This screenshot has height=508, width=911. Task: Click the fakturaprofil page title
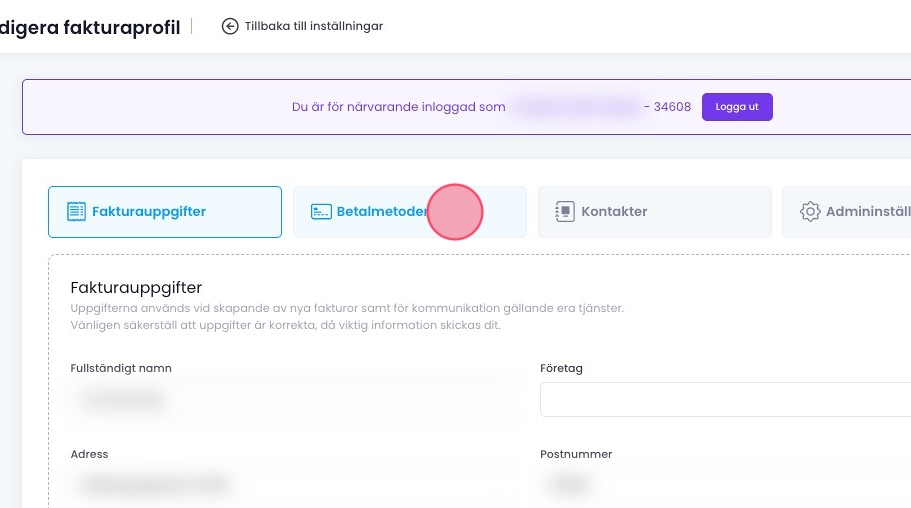coord(90,27)
